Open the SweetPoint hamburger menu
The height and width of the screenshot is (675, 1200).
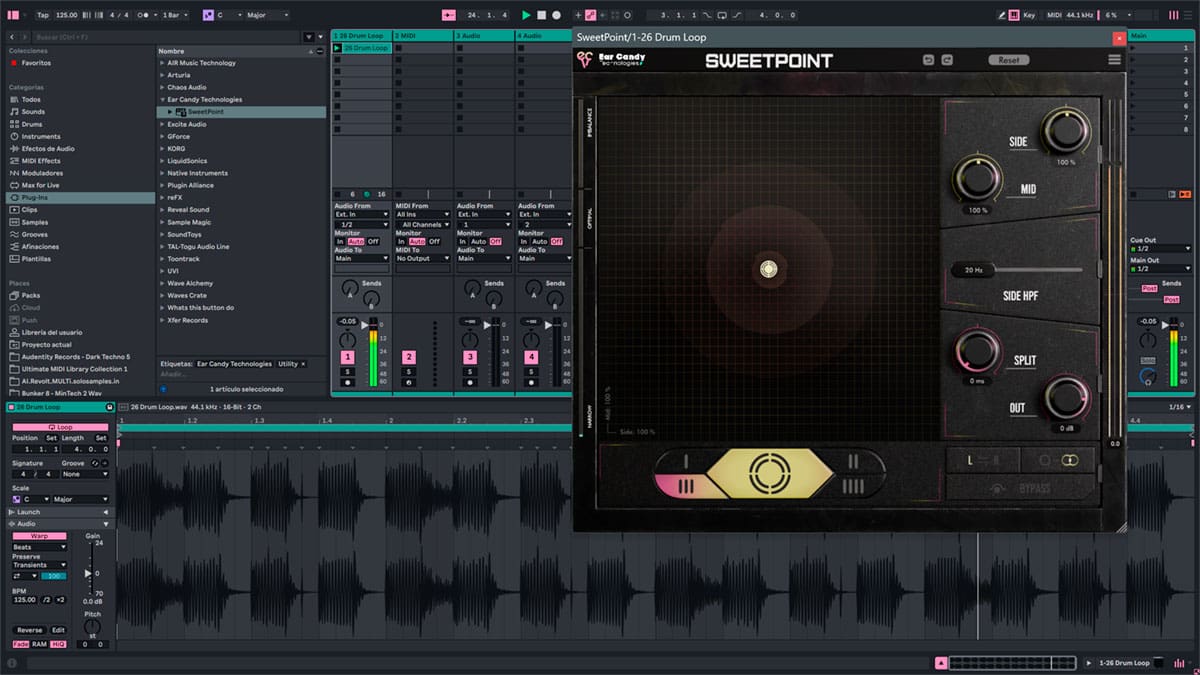(1114, 60)
